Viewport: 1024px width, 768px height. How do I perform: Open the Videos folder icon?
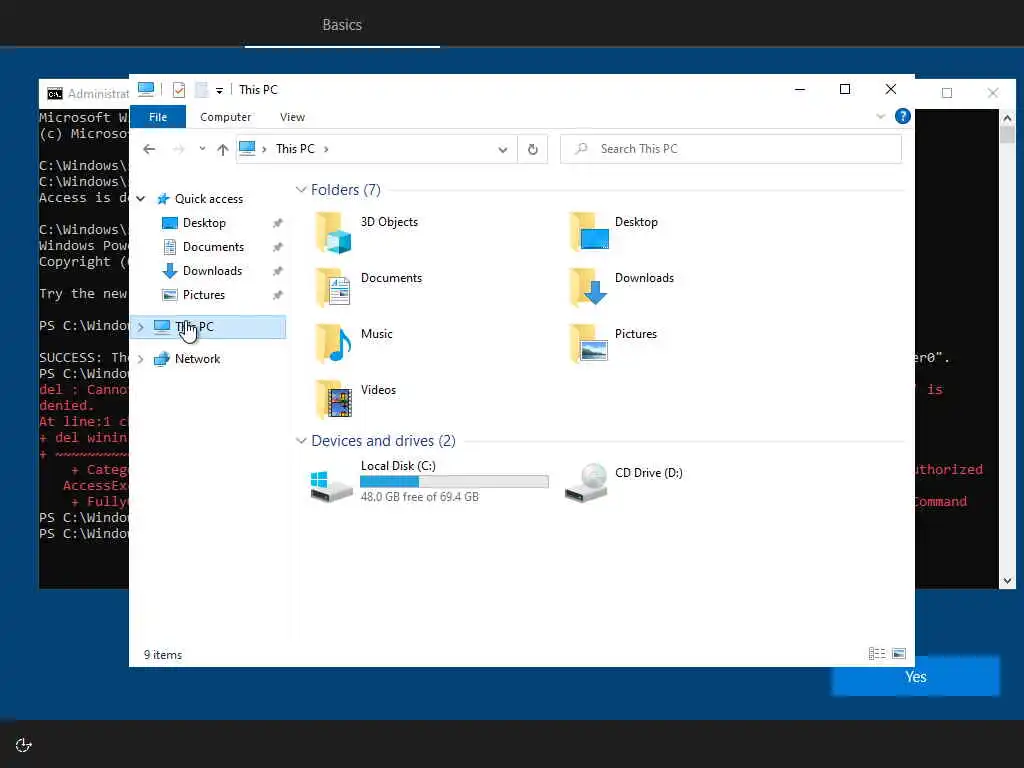pyautogui.click(x=334, y=400)
